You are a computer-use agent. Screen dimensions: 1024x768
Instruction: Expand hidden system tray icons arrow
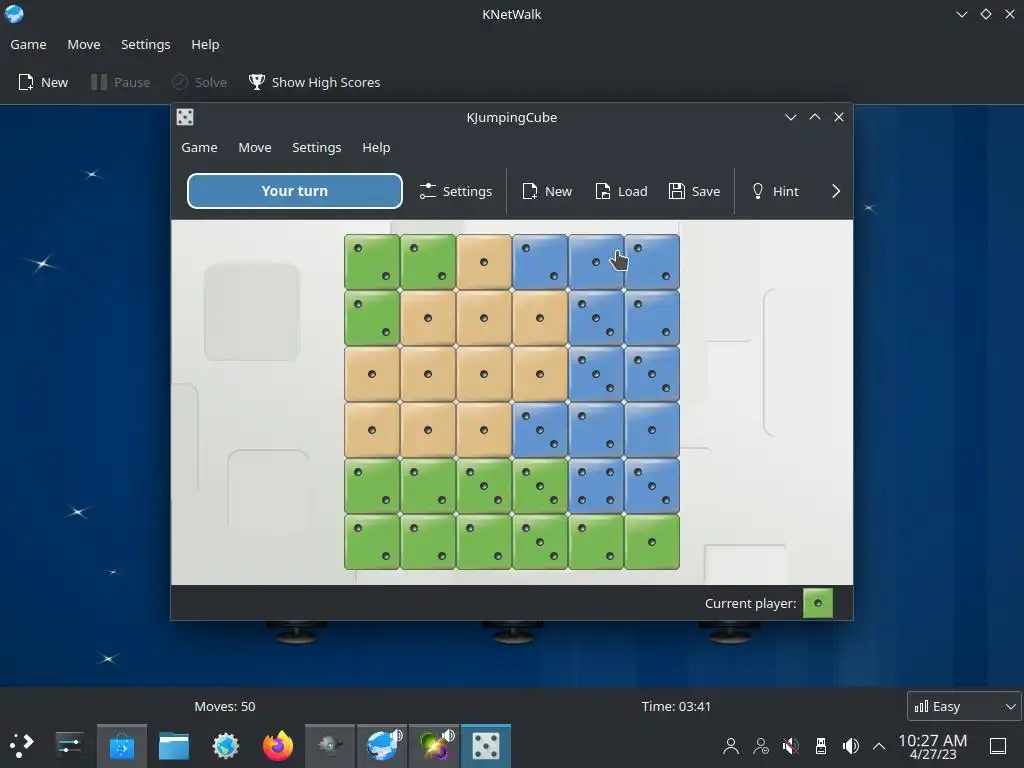tap(879, 746)
